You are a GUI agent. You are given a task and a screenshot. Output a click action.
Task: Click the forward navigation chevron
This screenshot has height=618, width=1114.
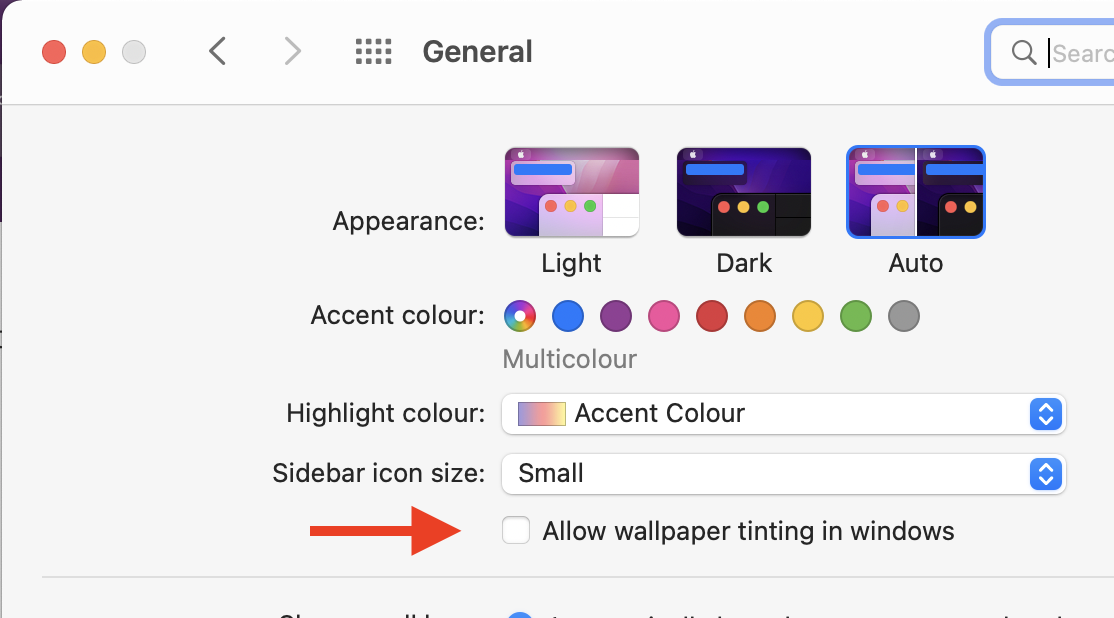(292, 51)
